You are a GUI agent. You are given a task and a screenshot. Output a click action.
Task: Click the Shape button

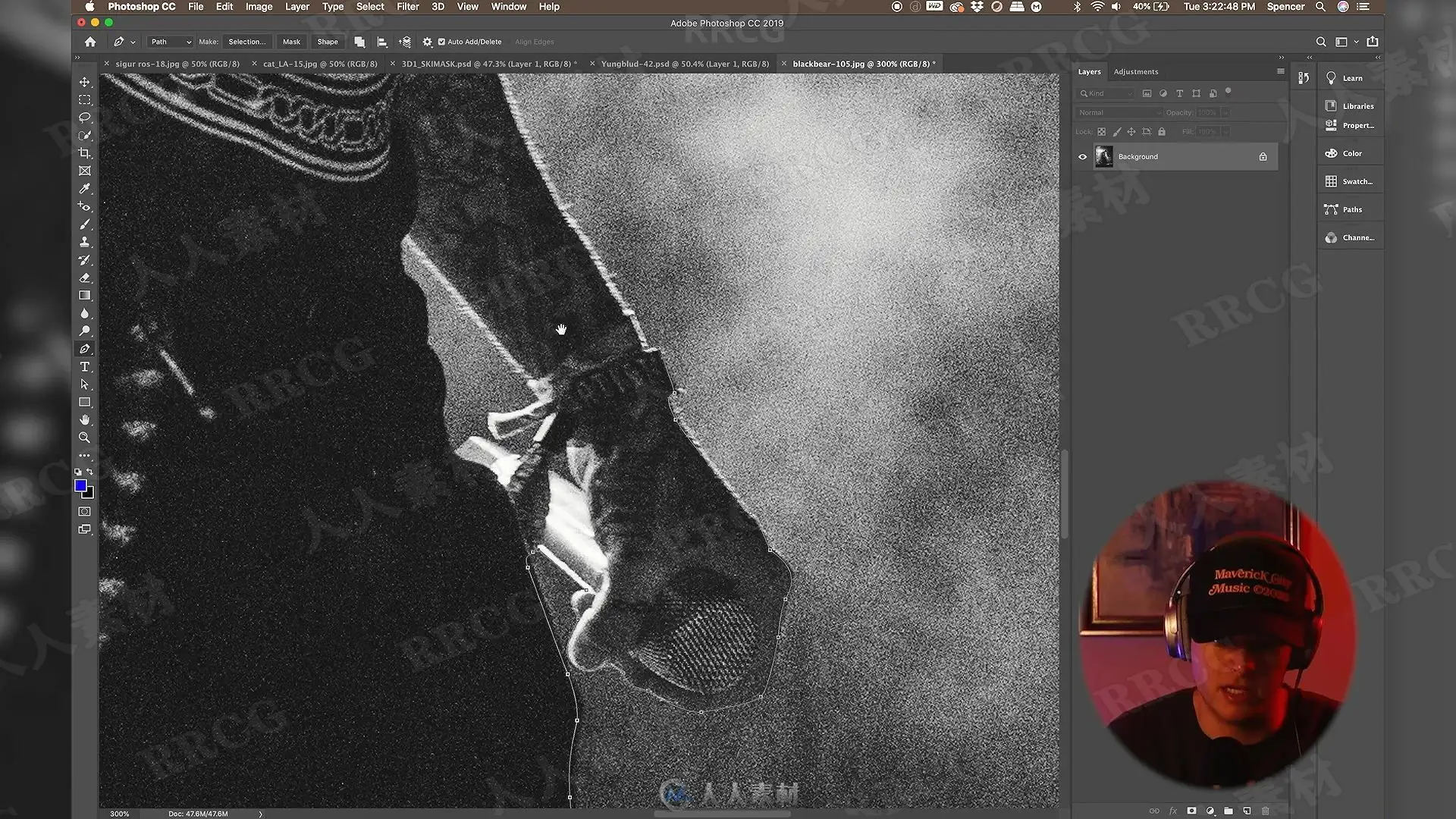point(328,42)
